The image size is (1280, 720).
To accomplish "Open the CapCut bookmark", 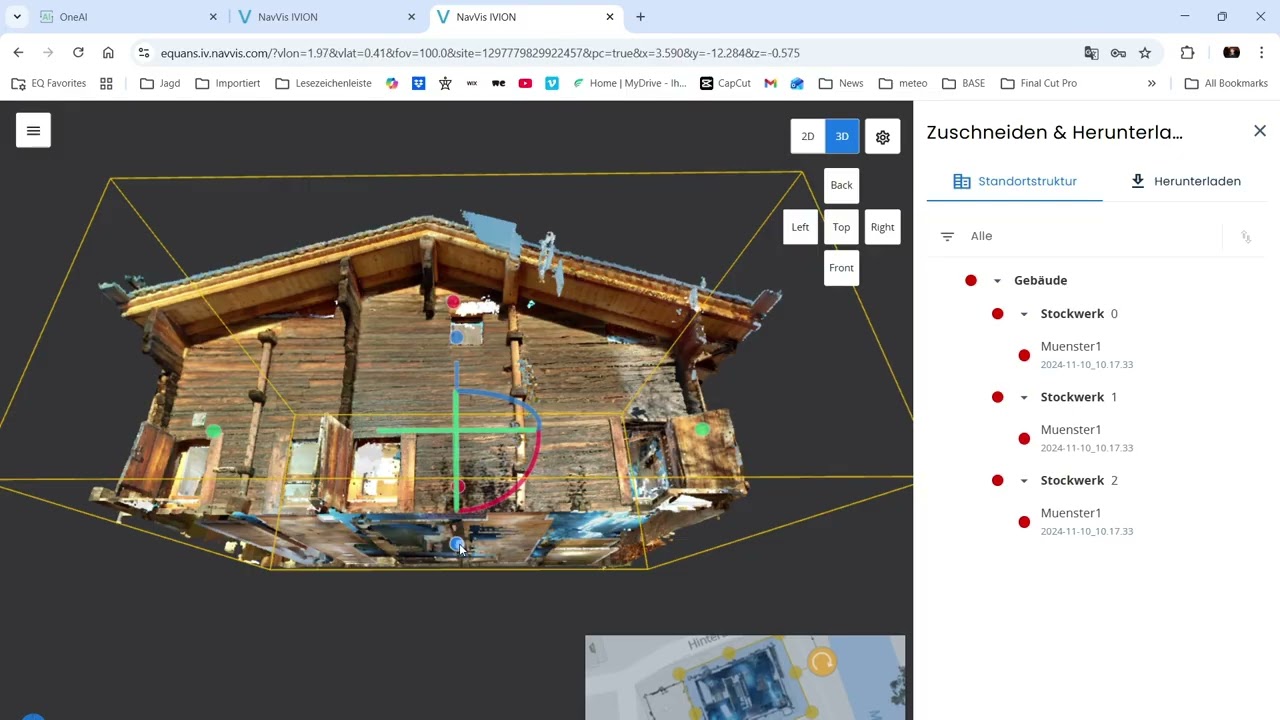I will point(725,83).
